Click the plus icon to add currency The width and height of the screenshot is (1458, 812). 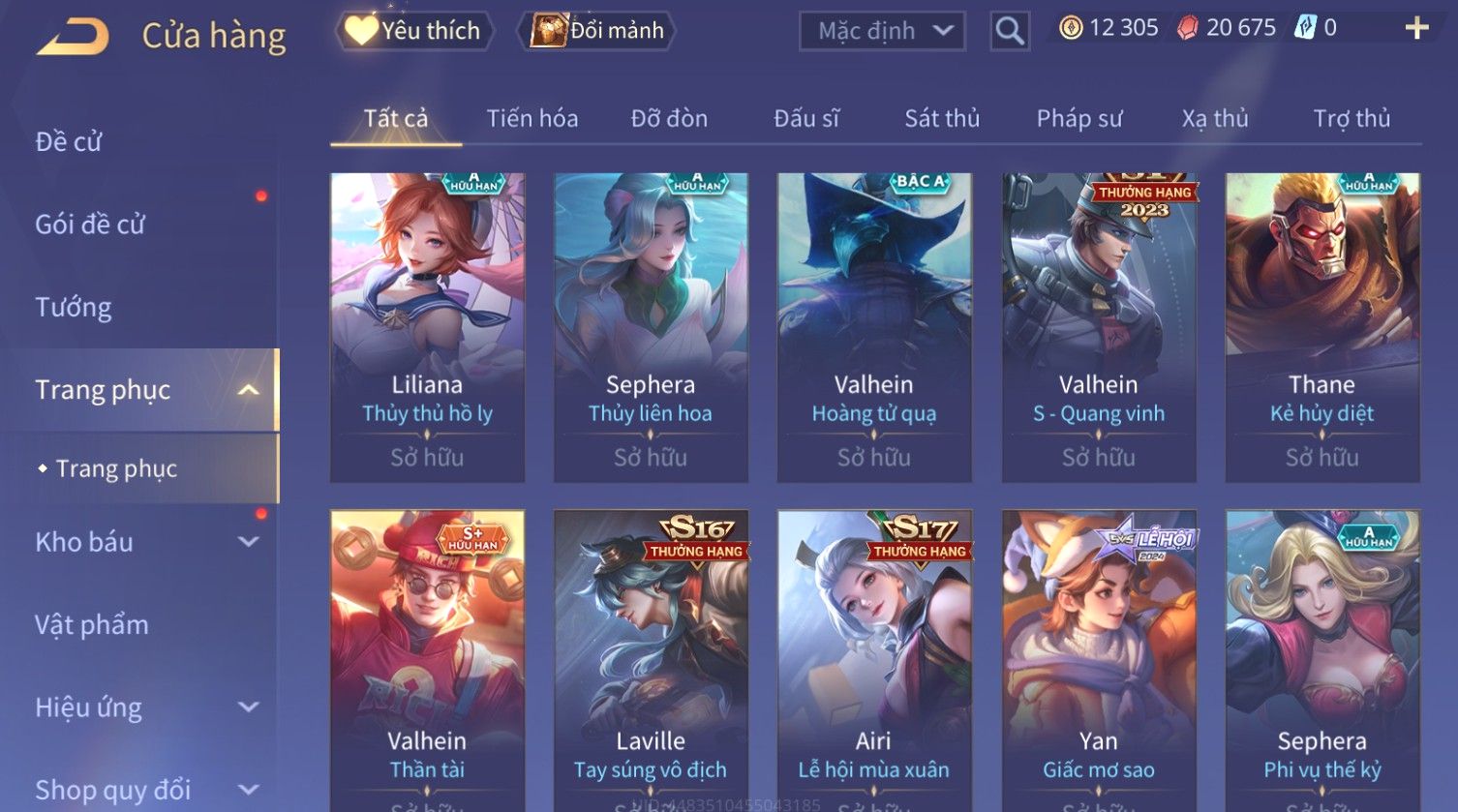tap(1416, 28)
